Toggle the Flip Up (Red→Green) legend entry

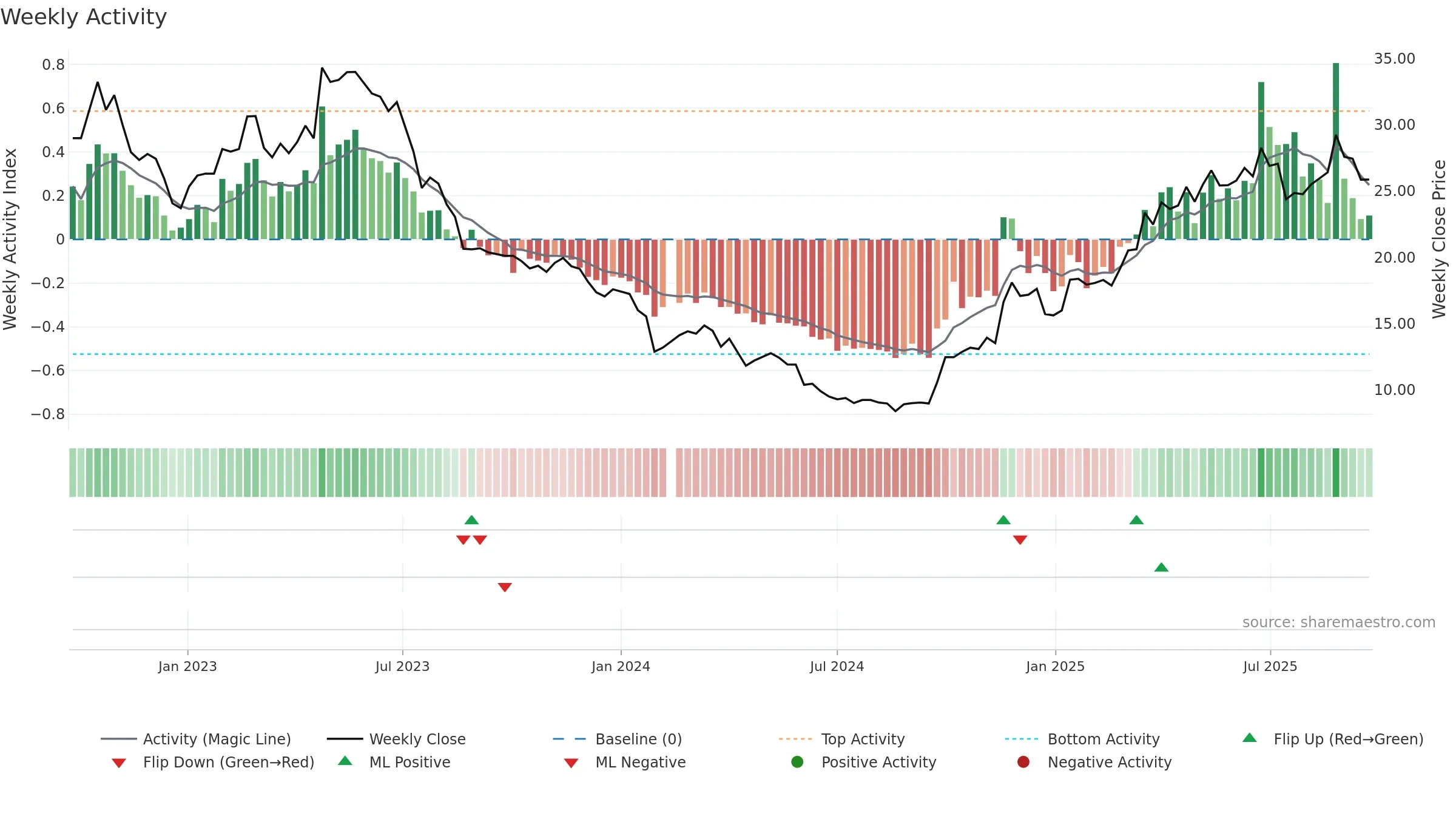point(1333,739)
